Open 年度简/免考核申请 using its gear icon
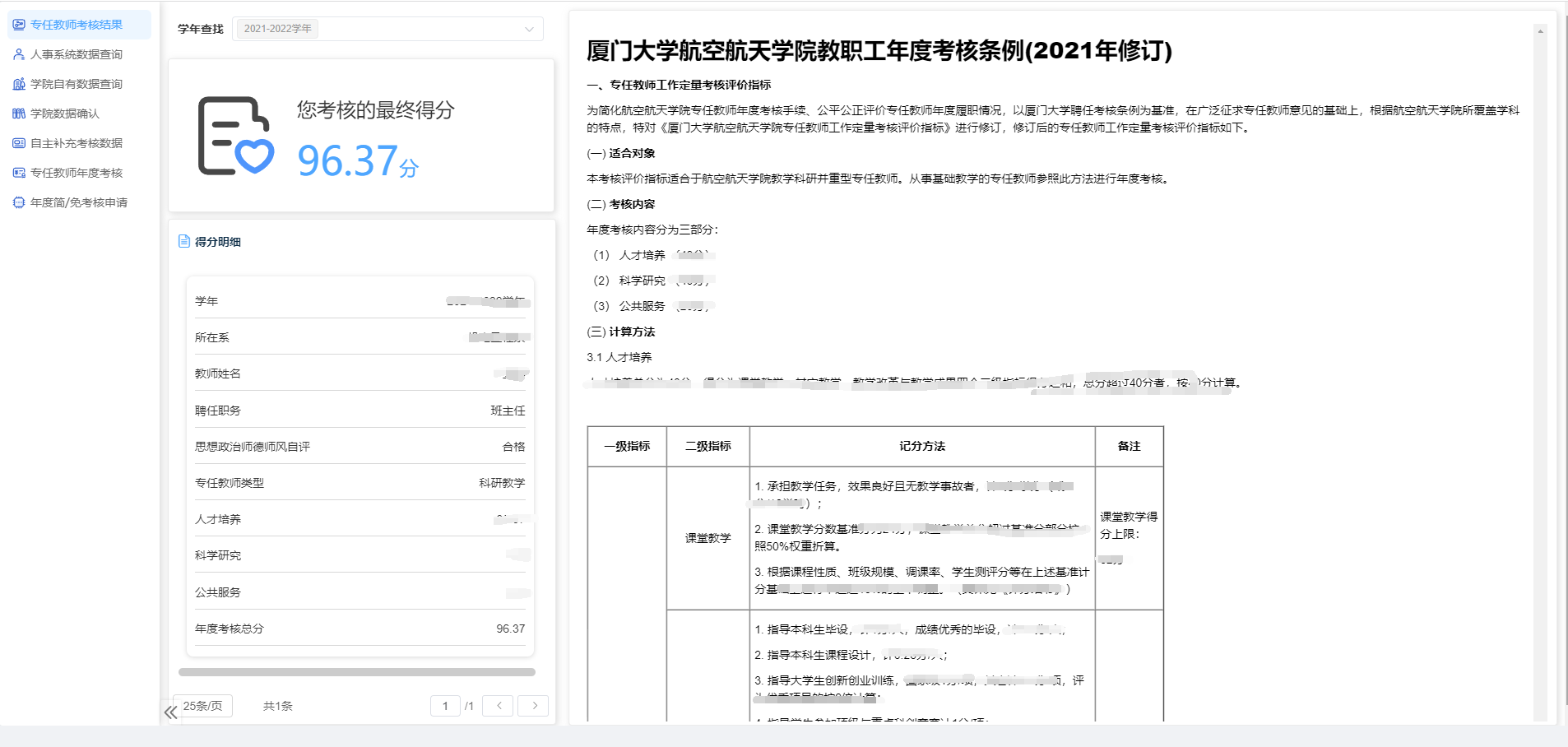The image size is (1568, 747). pyautogui.click(x=19, y=202)
